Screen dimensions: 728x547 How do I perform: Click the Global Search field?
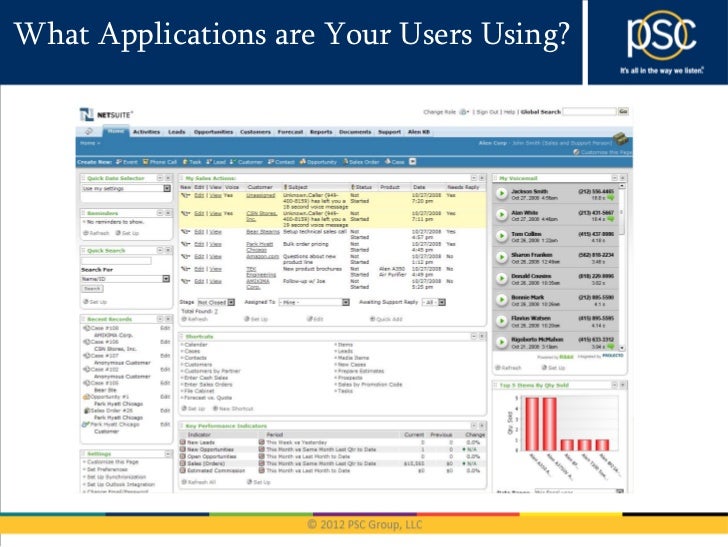point(589,111)
